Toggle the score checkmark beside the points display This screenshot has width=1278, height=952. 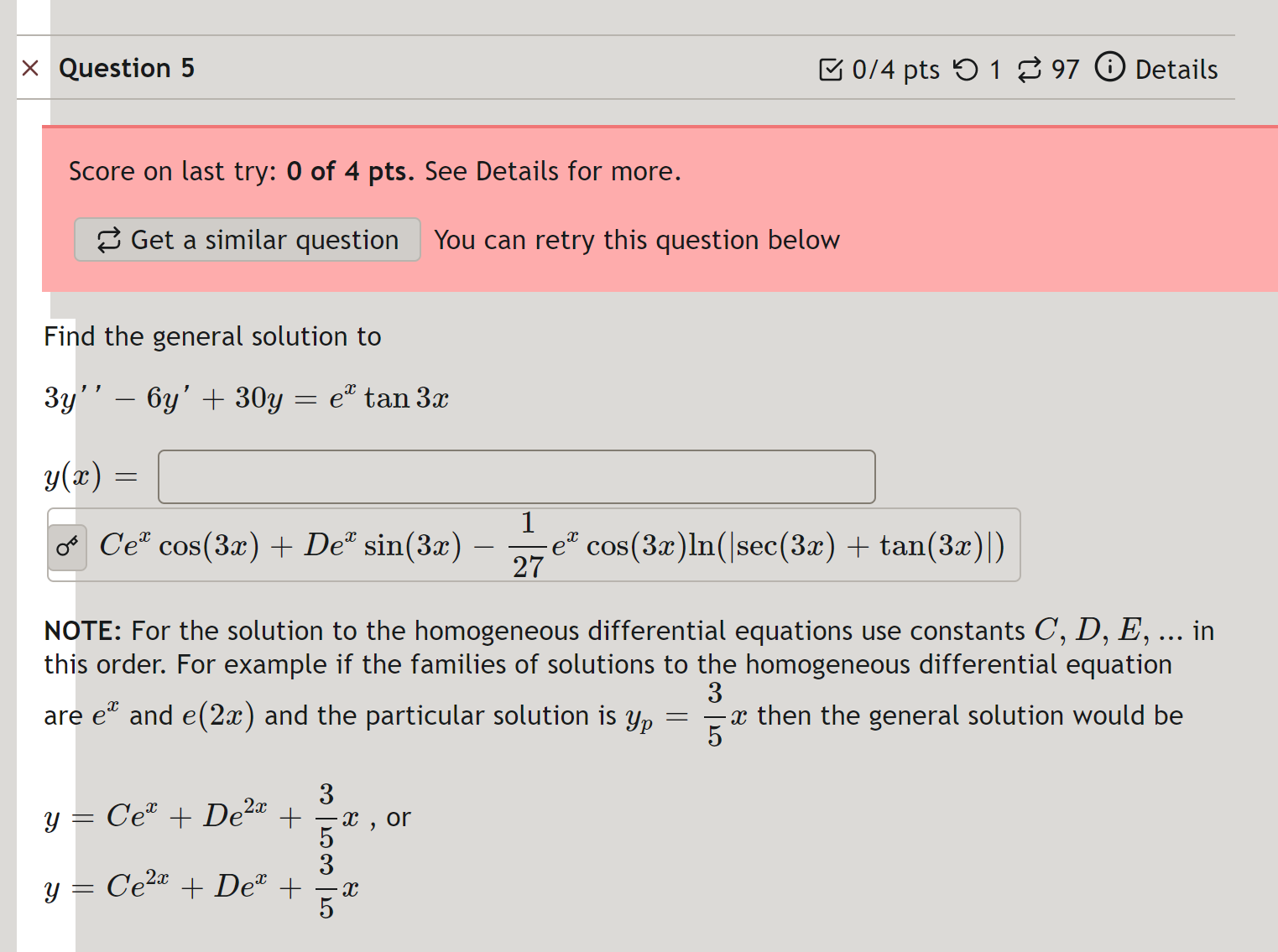pyautogui.click(x=832, y=69)
